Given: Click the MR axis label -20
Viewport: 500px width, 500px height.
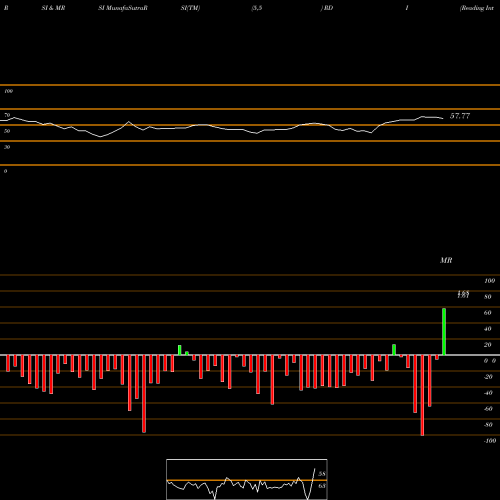Looking at the screenshot, I should pyautogui.click(x=488, y=377).
